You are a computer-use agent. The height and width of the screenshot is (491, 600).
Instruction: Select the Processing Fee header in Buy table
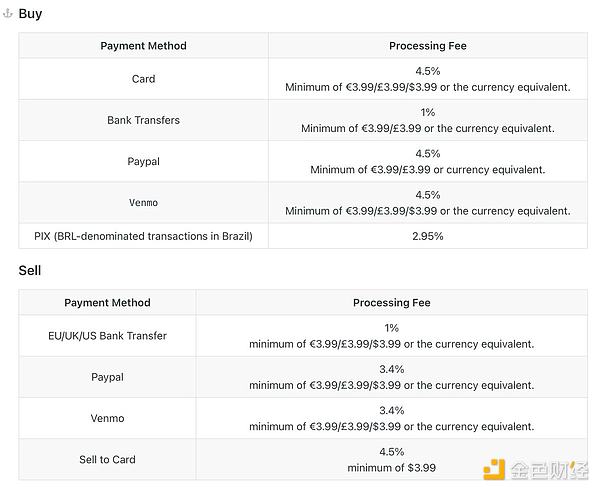click(428, 46)
